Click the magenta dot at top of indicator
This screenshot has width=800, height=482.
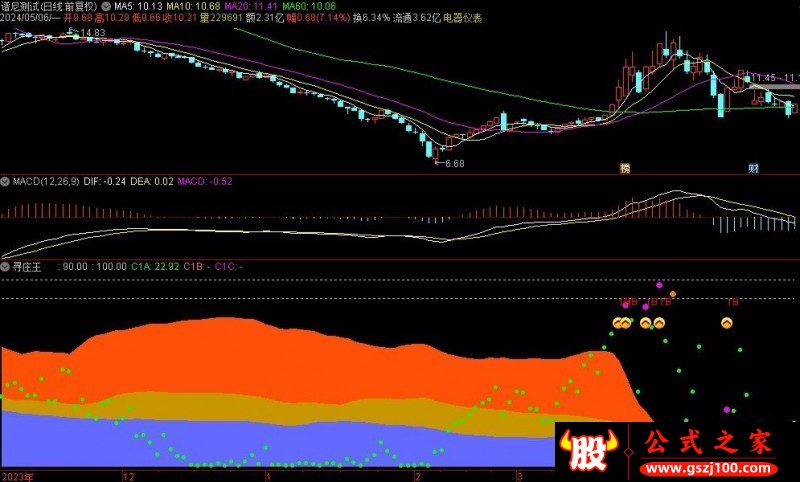pyautogui.click(x=659, y=285)
